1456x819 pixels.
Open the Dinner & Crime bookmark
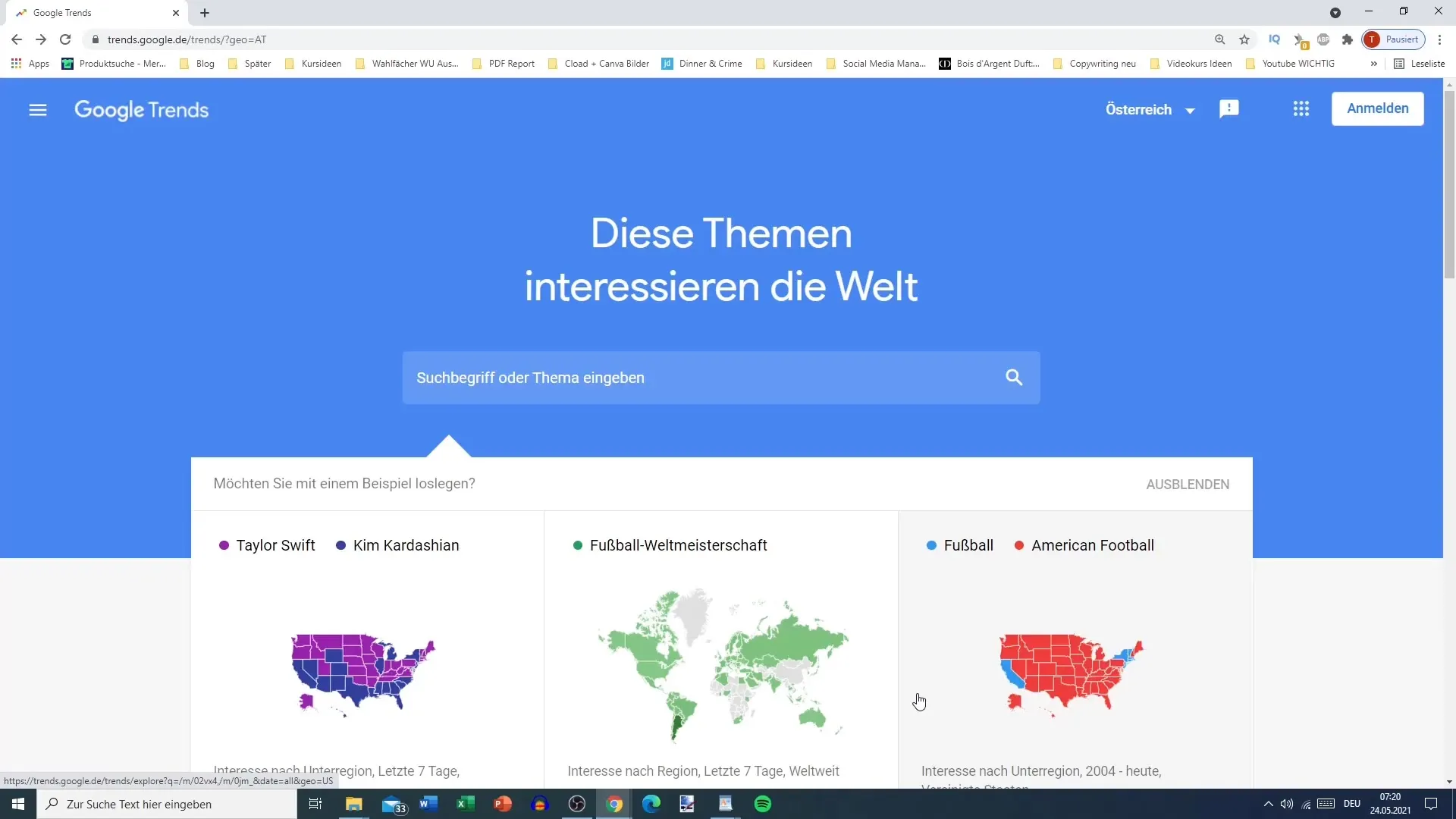(x=702, y=64)
